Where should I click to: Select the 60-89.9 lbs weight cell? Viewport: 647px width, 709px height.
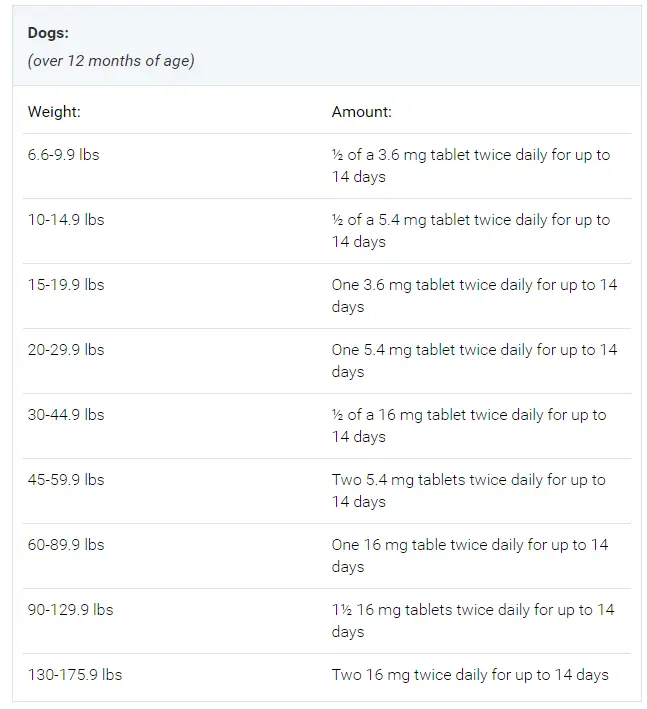click(x=66, y=545)
